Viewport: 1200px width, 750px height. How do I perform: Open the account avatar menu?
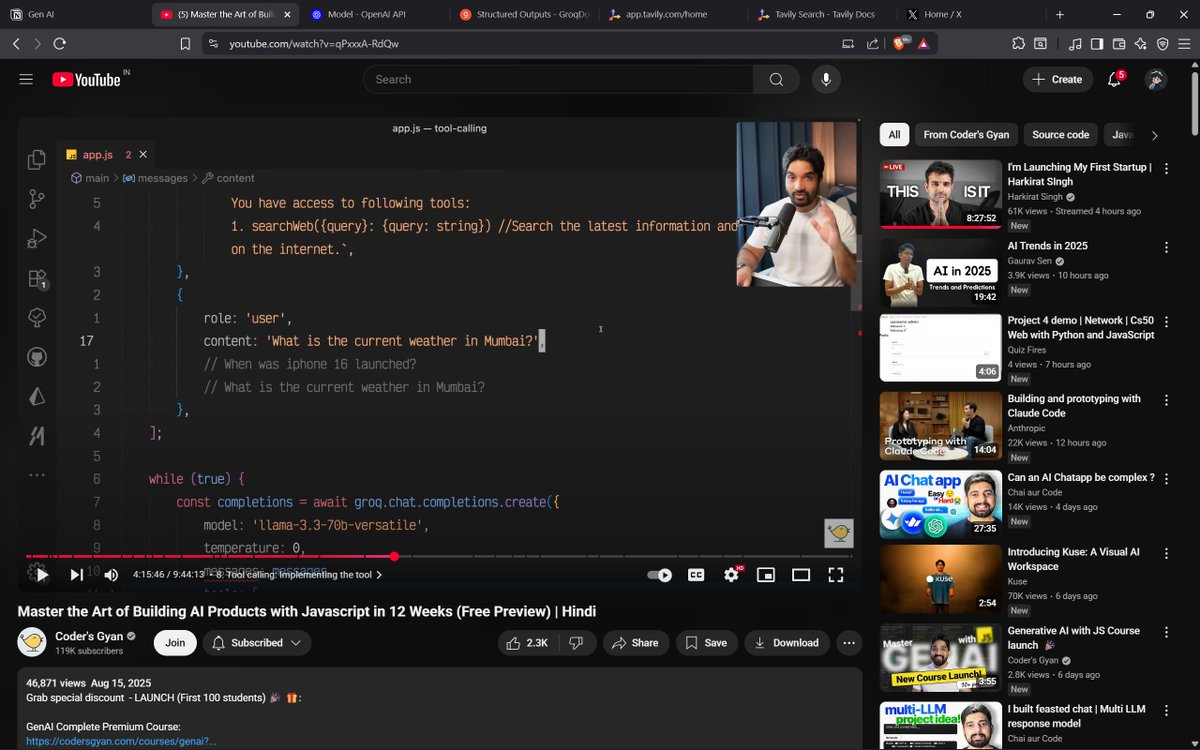(x=1155, y=79)
